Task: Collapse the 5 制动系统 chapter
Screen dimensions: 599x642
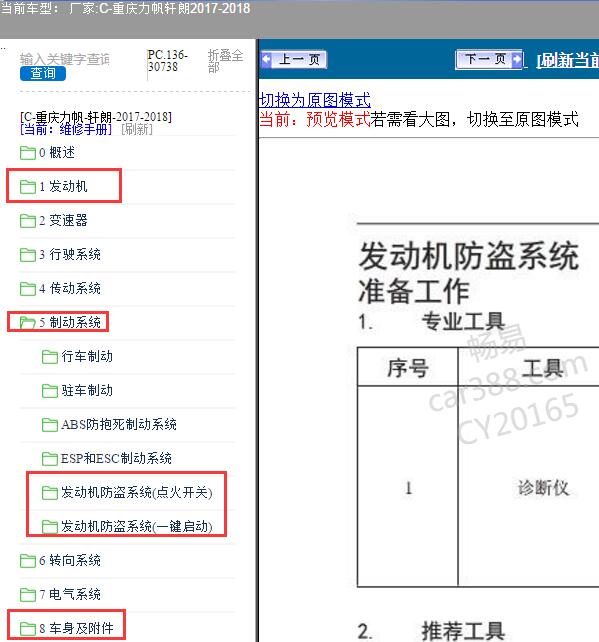Action: [70, 323]
